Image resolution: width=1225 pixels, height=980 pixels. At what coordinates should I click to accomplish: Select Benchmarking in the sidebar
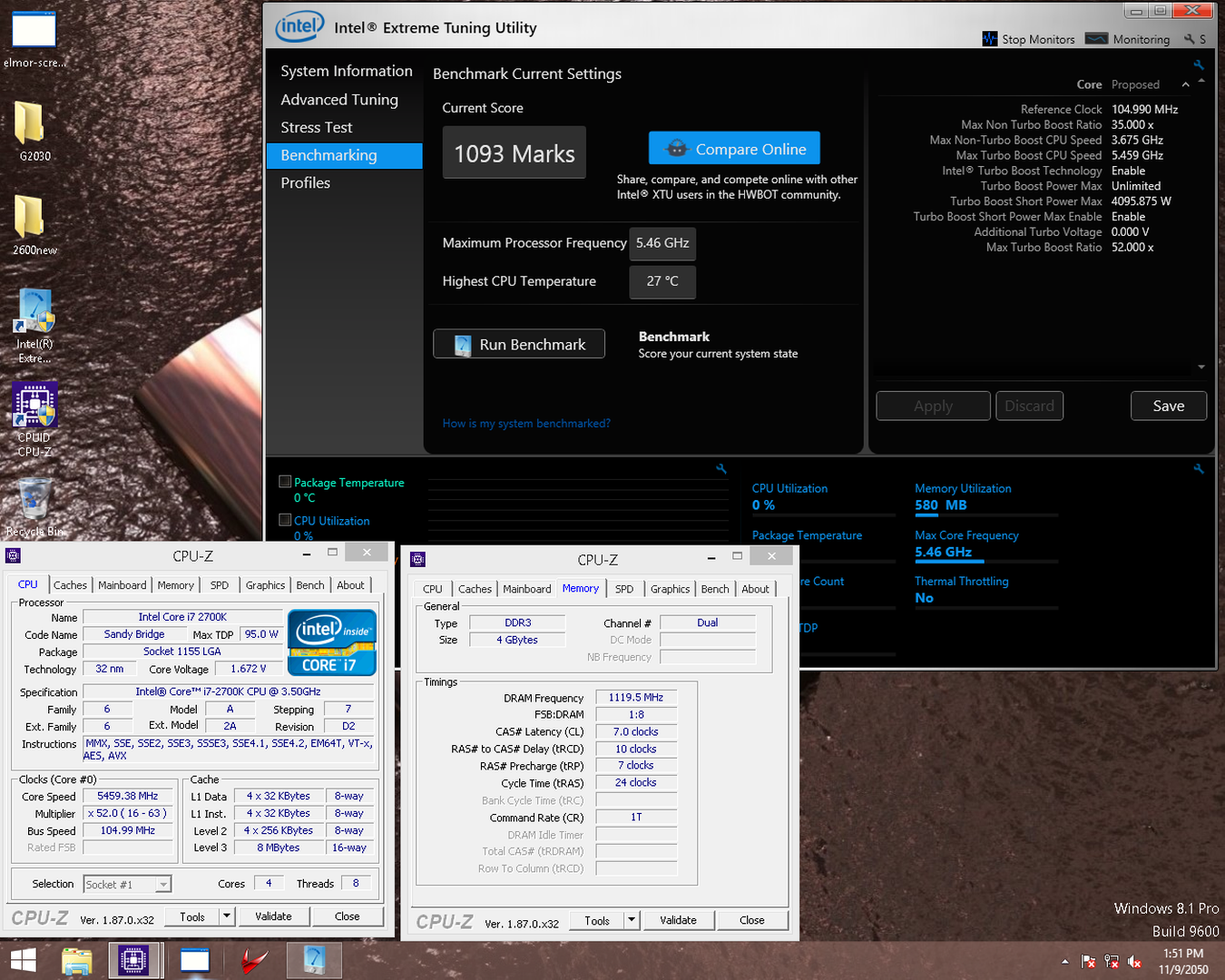coord(345,155)
